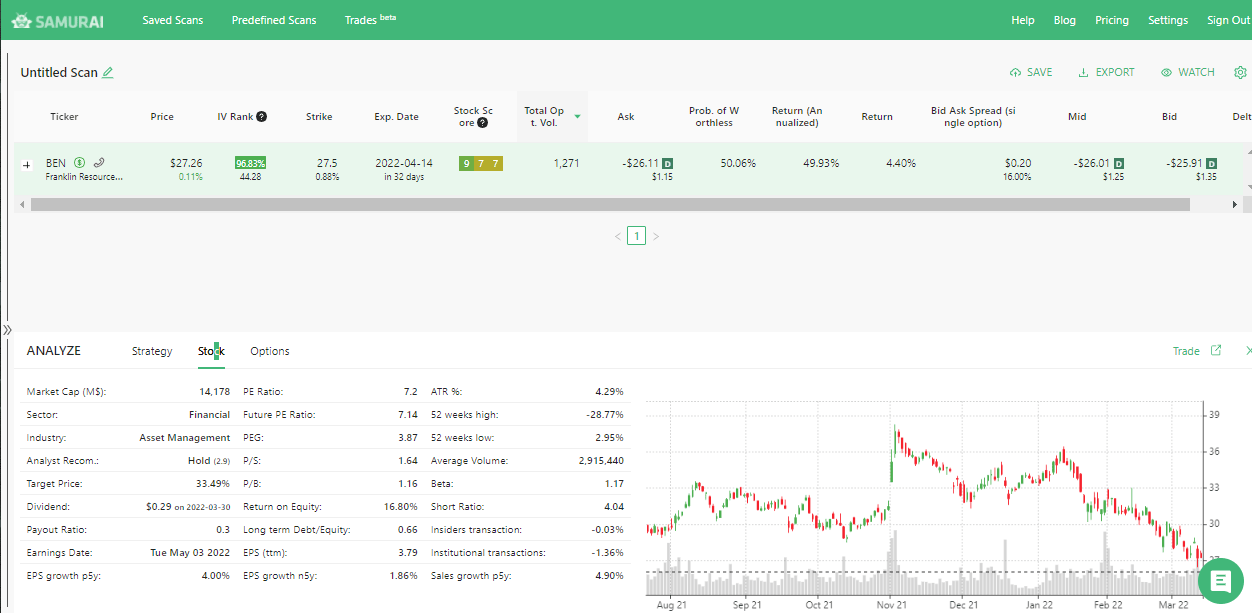Save the current scan

[1031, 73]
